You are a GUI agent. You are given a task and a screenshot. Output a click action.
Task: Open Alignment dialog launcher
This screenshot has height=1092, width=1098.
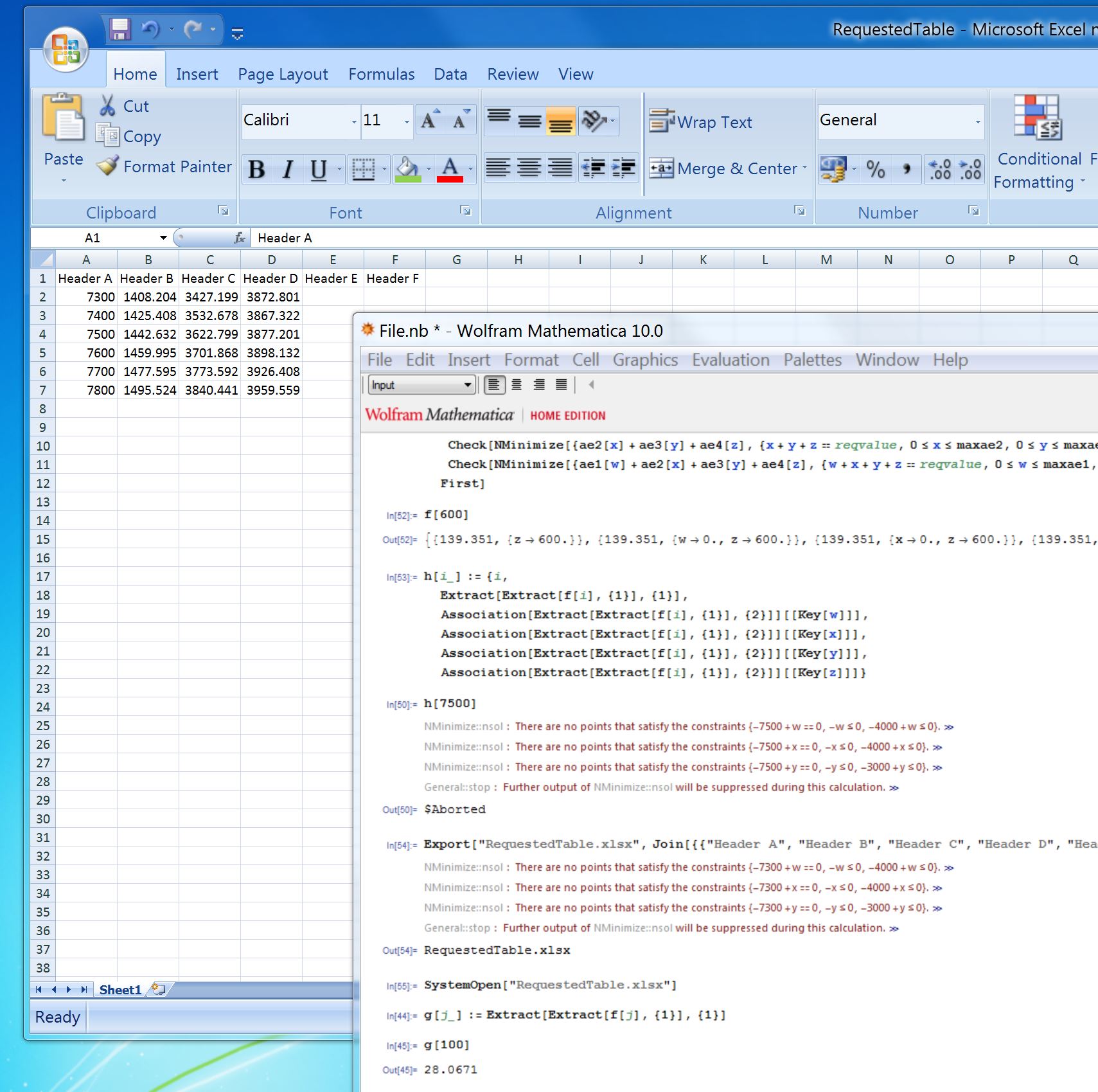pyautogui.click(x=799, y=210)
